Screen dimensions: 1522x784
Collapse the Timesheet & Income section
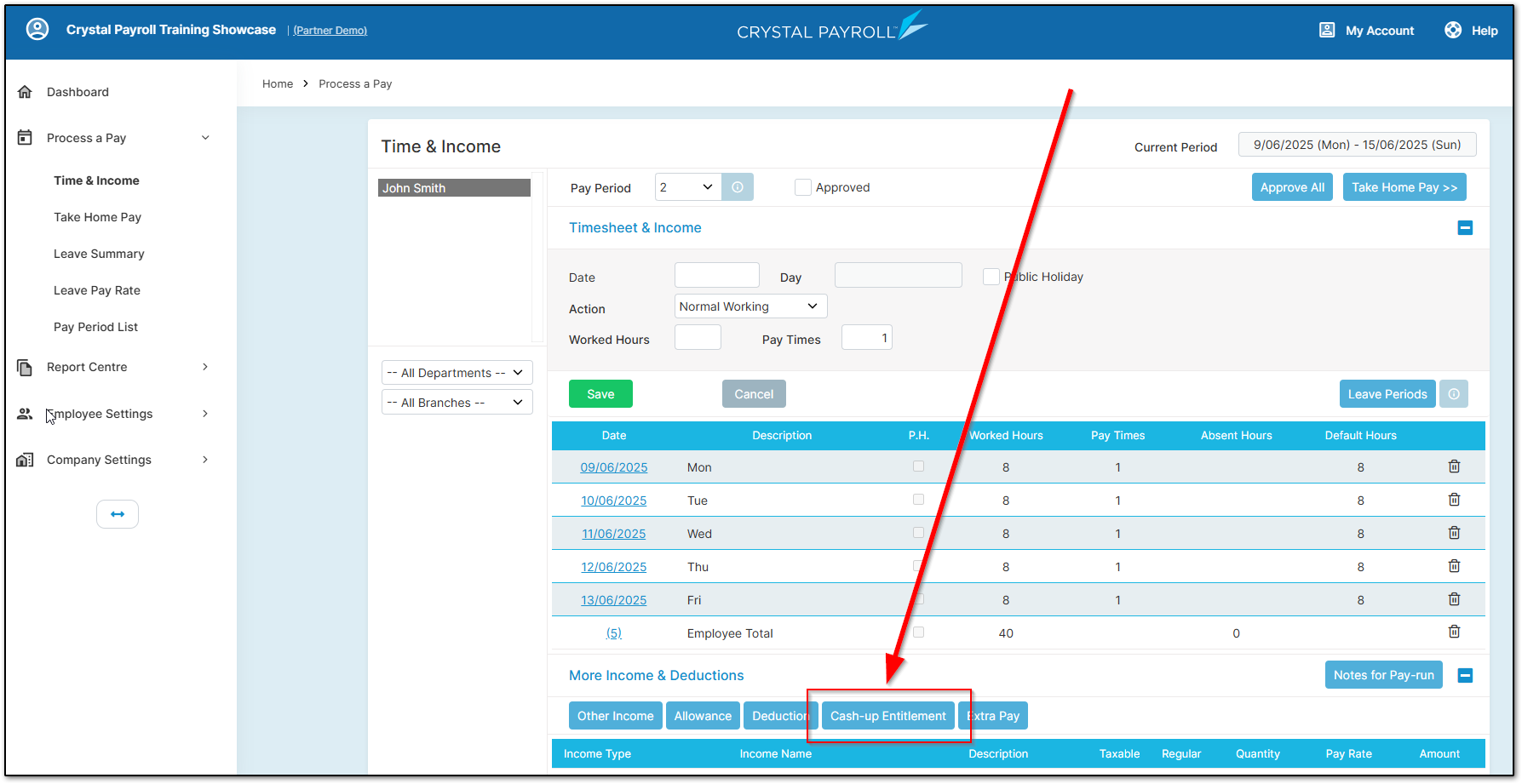(x=1465, y=227)
